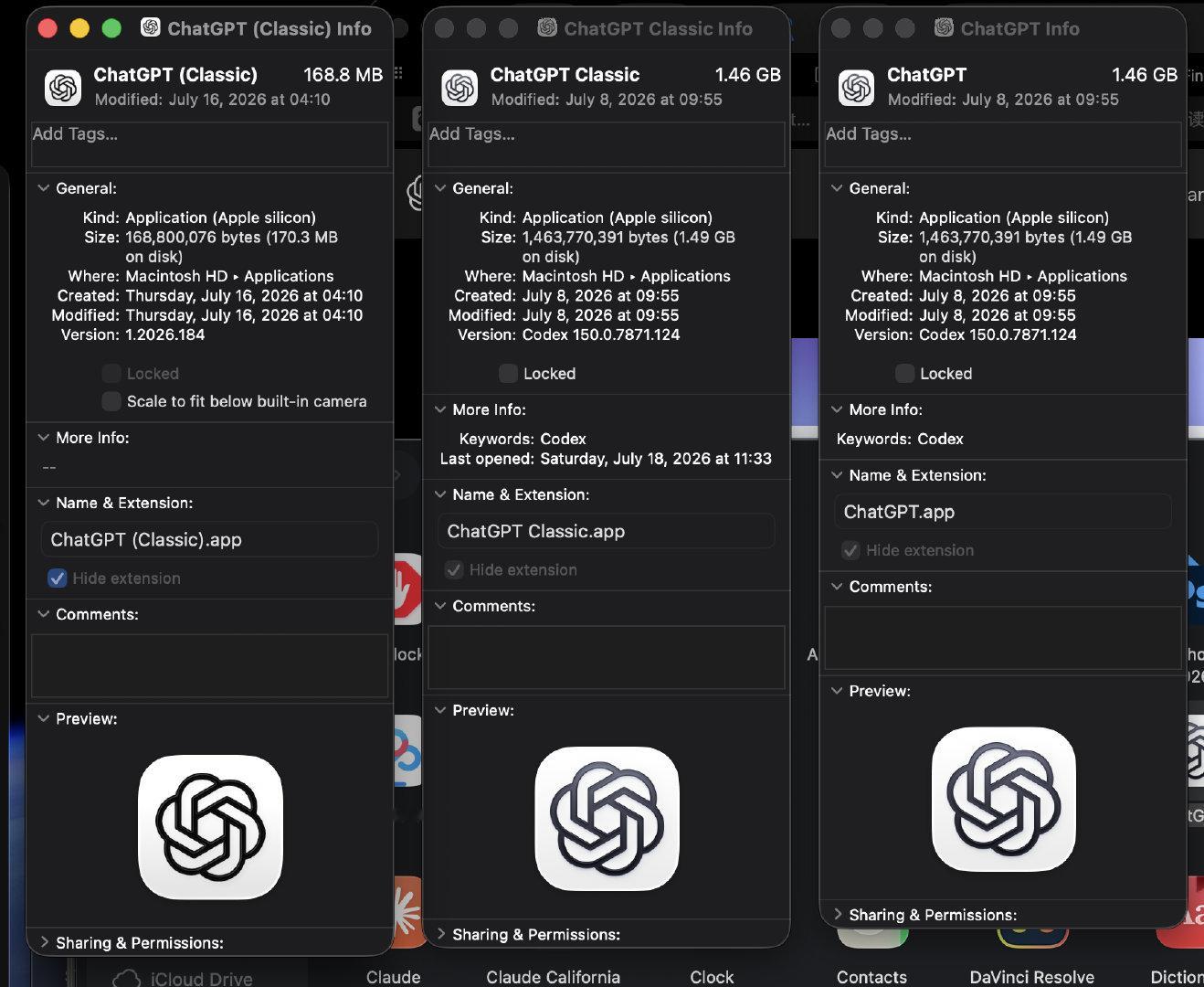Expand Sharing & Permissions in ChatGPT Classic Info
The width and height of the screenshot is (1204, 987).
point(439,934)
